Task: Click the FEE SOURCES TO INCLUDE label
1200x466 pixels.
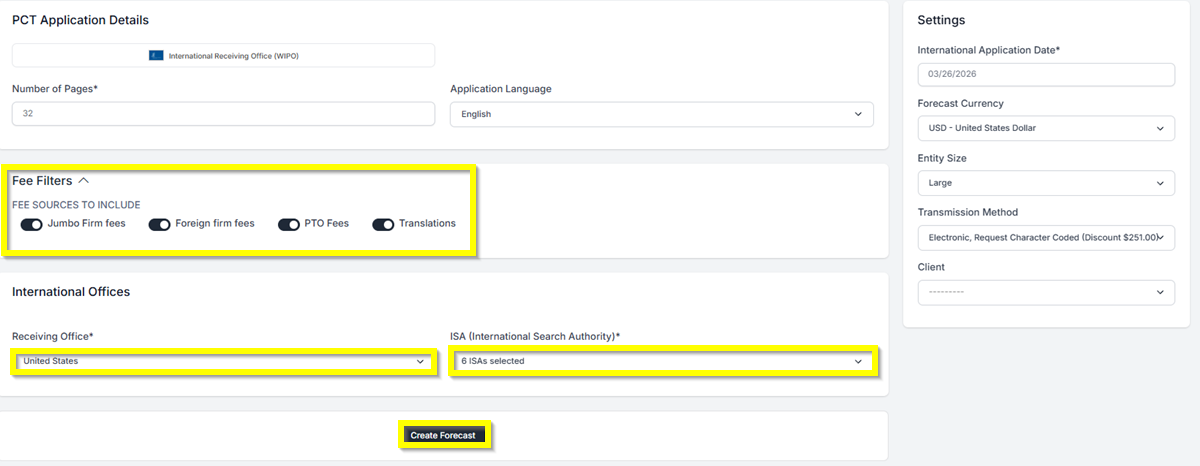Action: (x=76, y=205)
